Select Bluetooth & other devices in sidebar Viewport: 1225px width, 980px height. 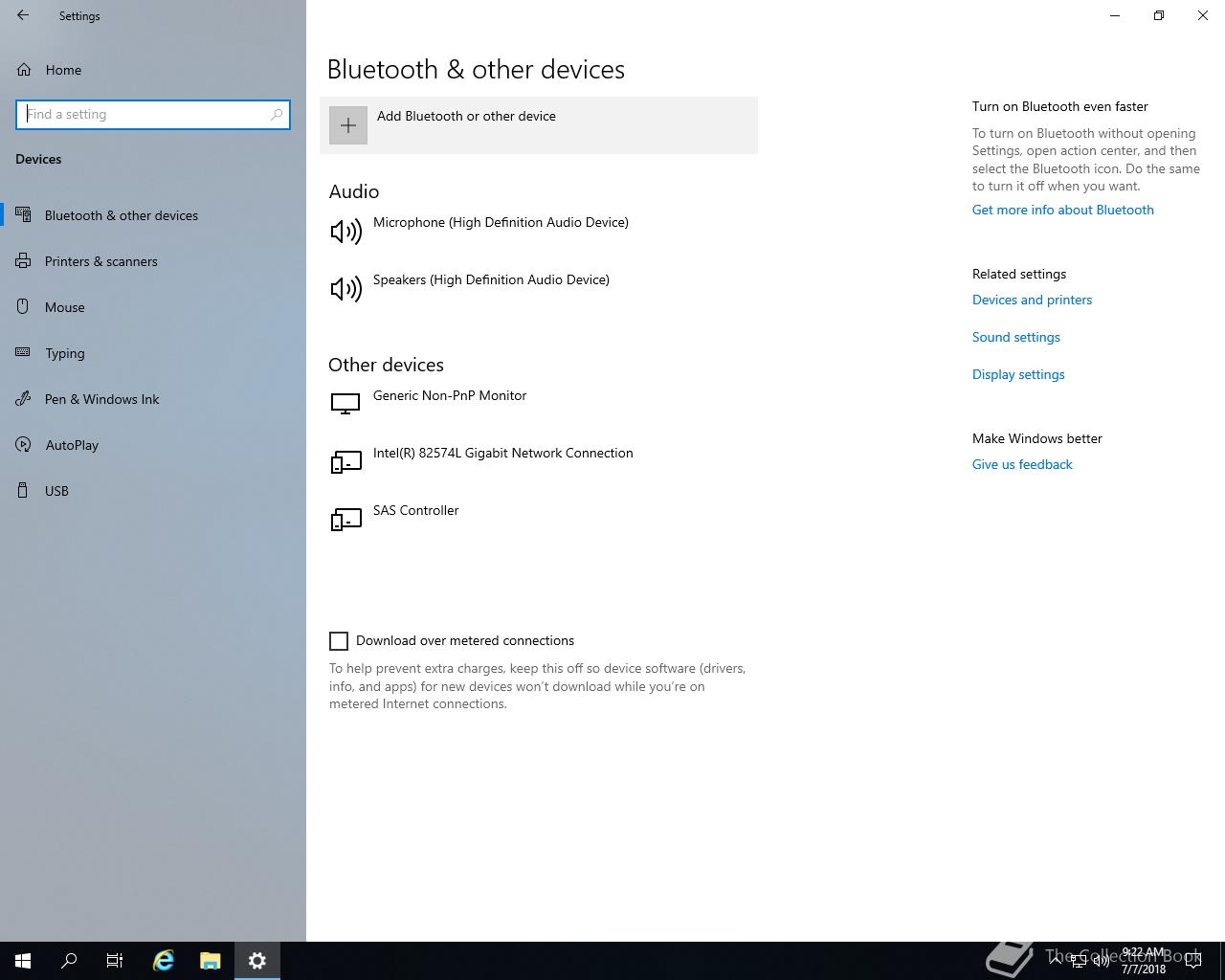153,215
